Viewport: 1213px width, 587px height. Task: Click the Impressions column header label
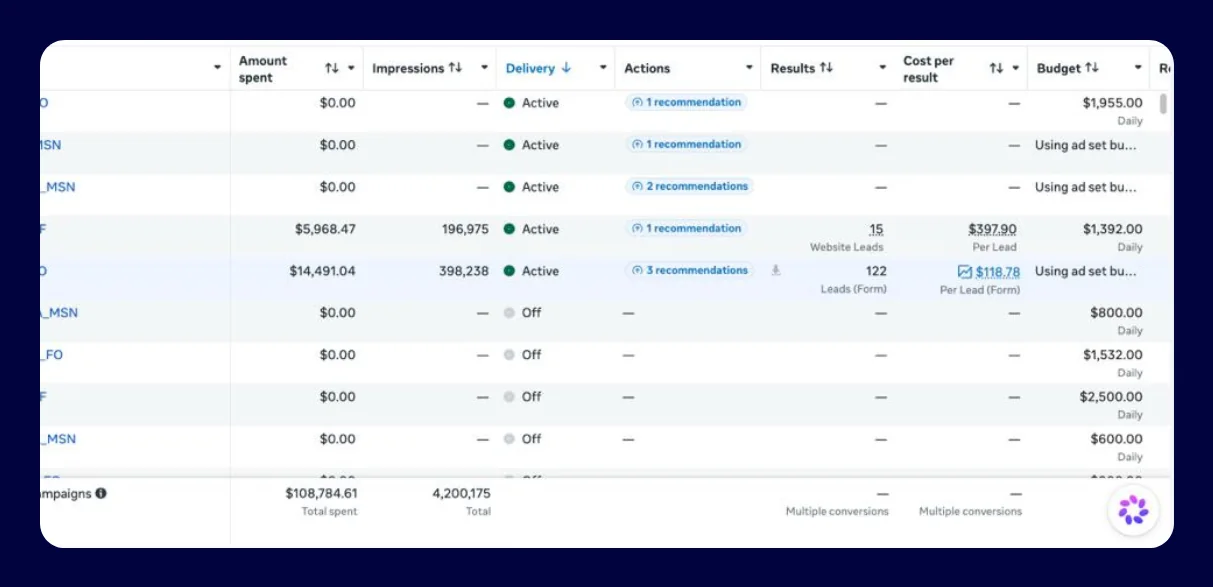408,68
